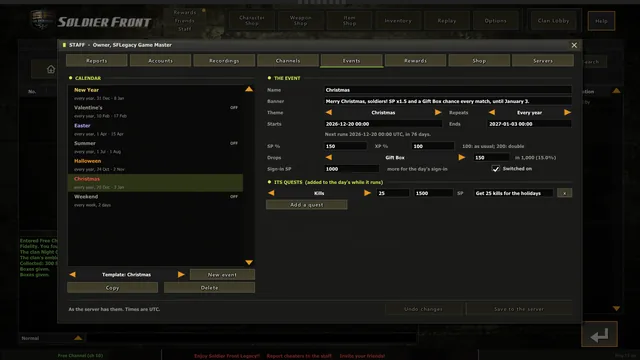
Task: Open the Rewards tab
Action: pos(416,60)
